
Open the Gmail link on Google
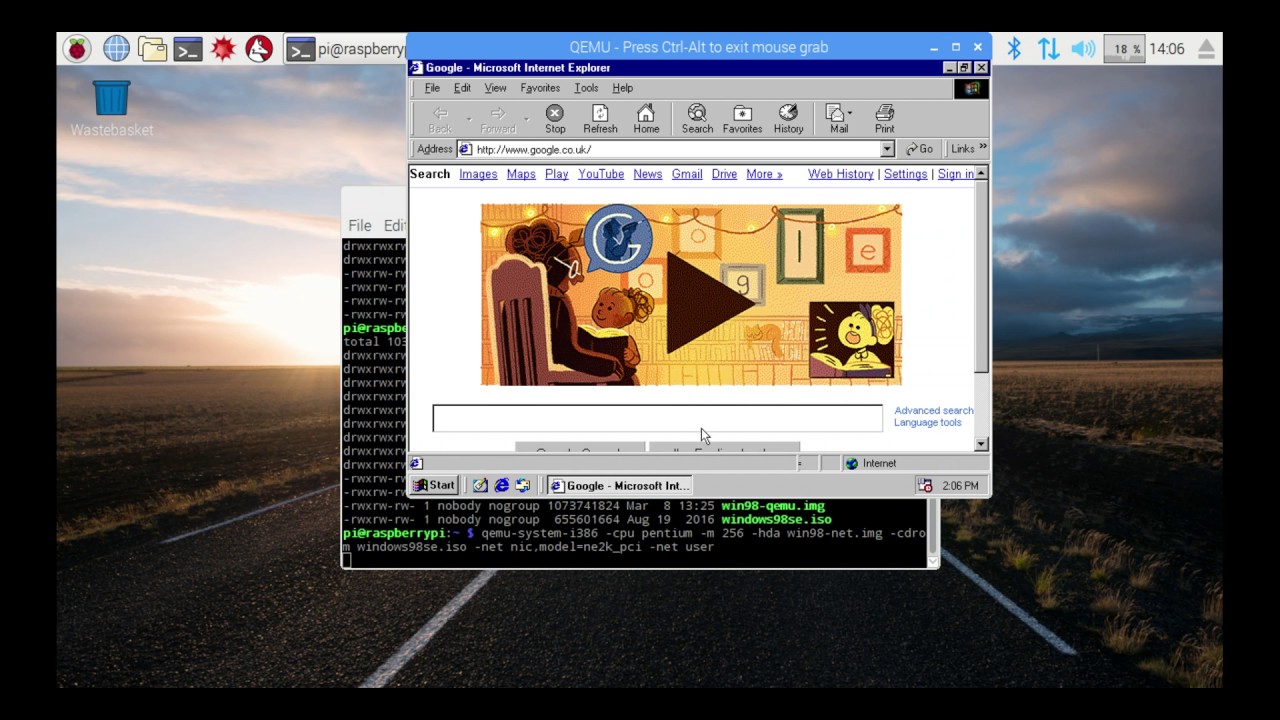coord(687,174)
